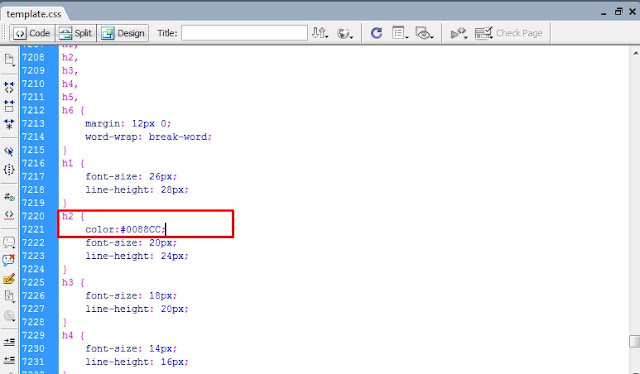640x374 pixels.
Task: Click the Wrap Tag pencil icon
Action: coord(9,279)
